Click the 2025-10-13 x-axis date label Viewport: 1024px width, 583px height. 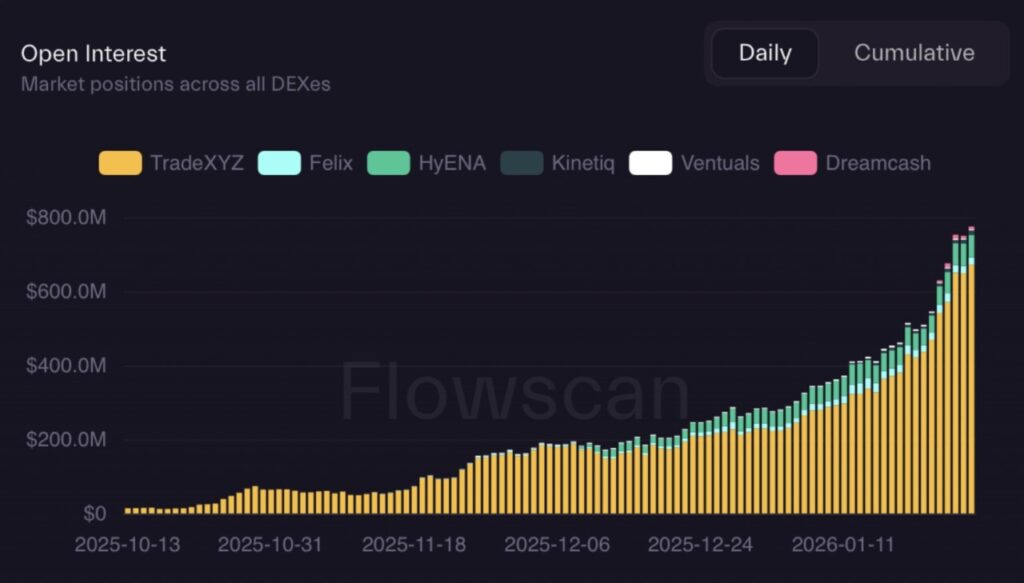(126, 545)
